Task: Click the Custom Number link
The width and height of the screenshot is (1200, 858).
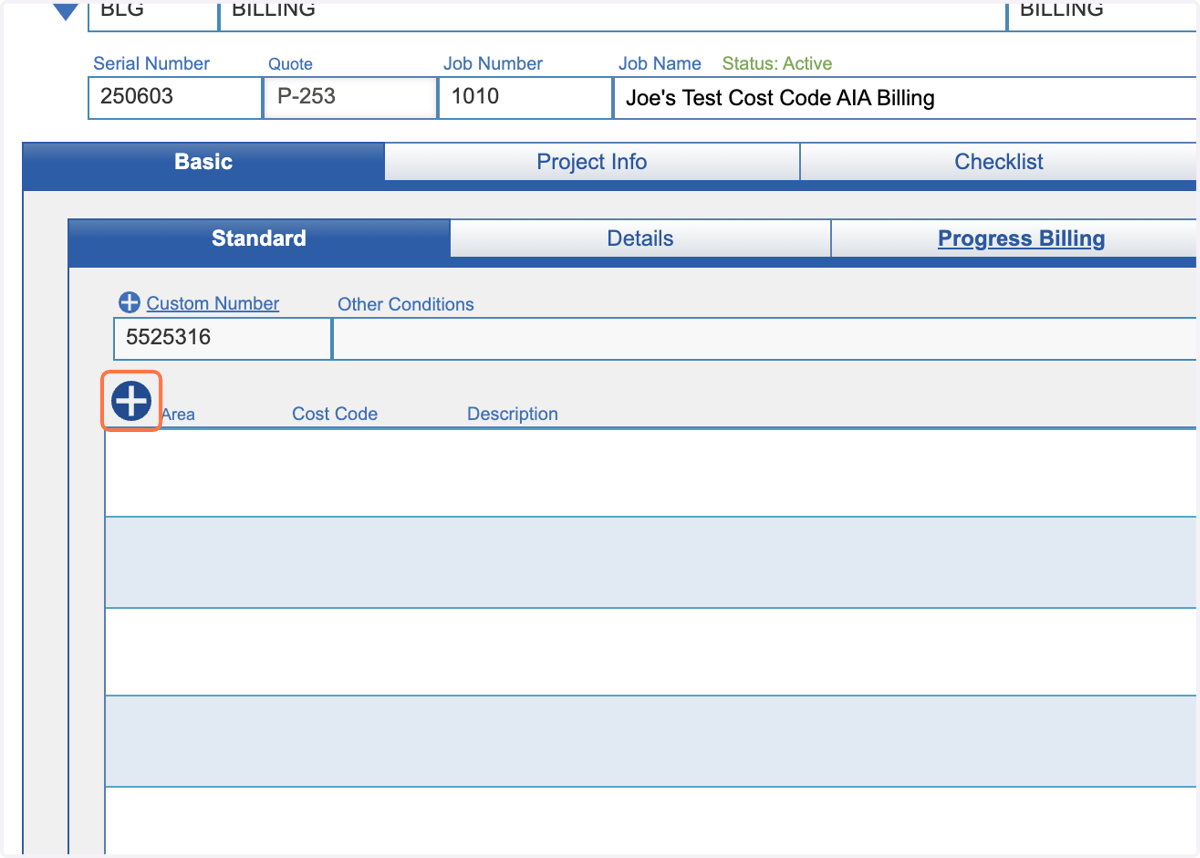Action: [213, 303]
